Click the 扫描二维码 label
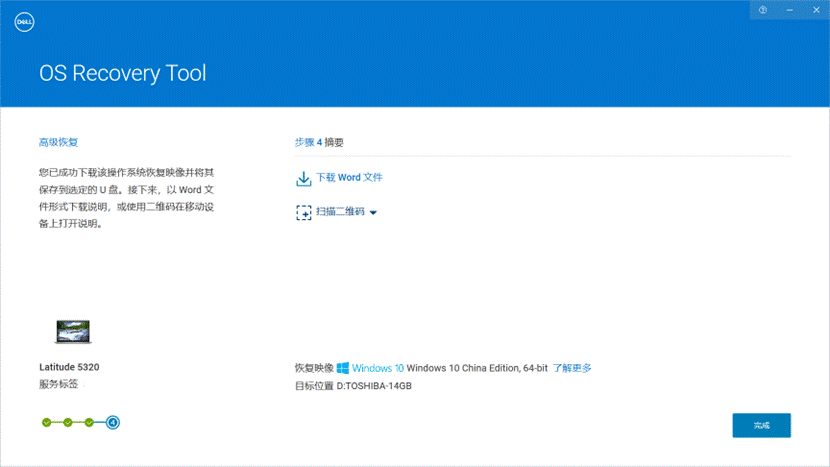Viewport: 830px width, 467px height. click(x=340, y=211)
